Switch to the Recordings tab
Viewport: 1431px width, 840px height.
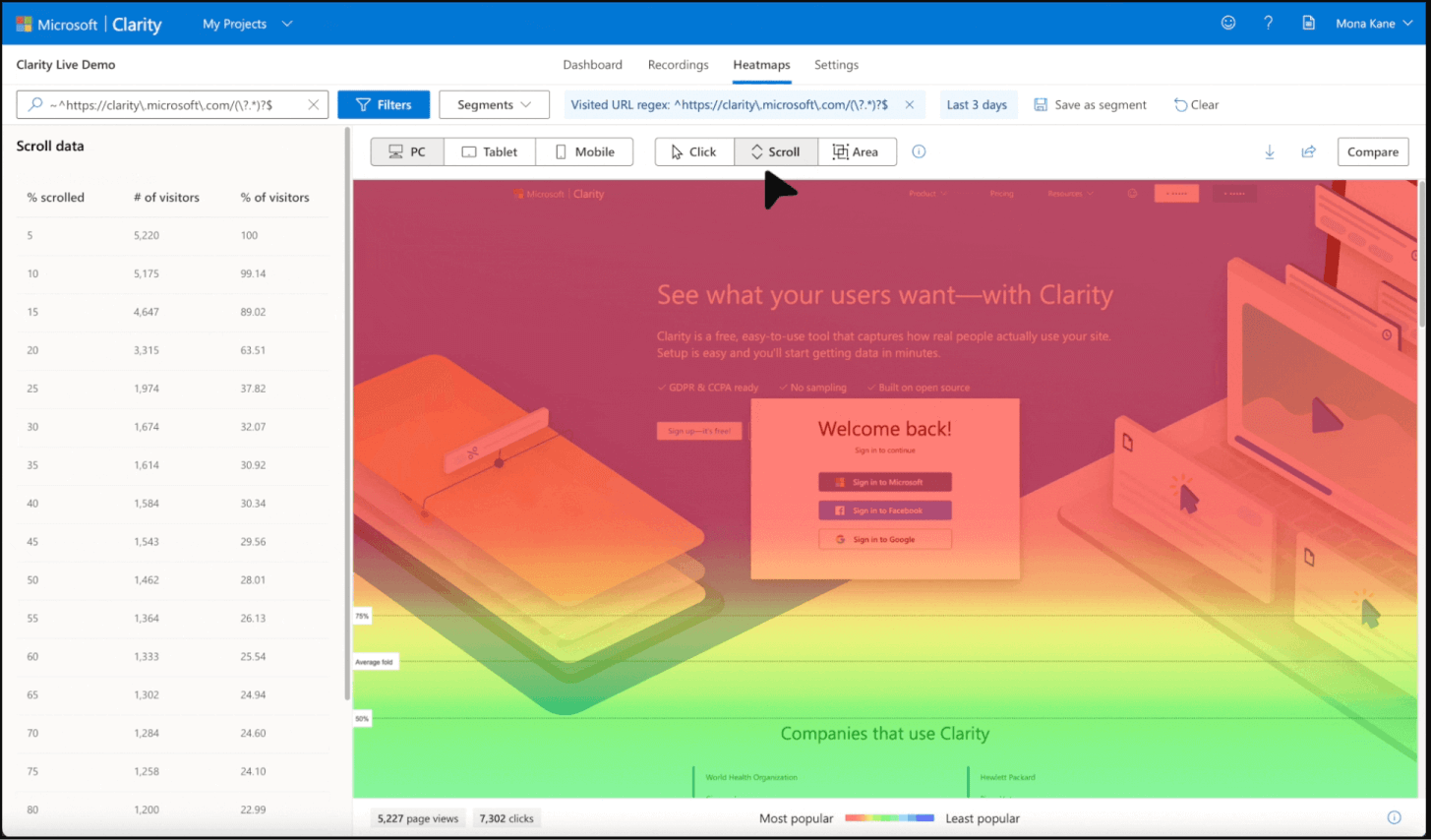click(x=678, y=65)
